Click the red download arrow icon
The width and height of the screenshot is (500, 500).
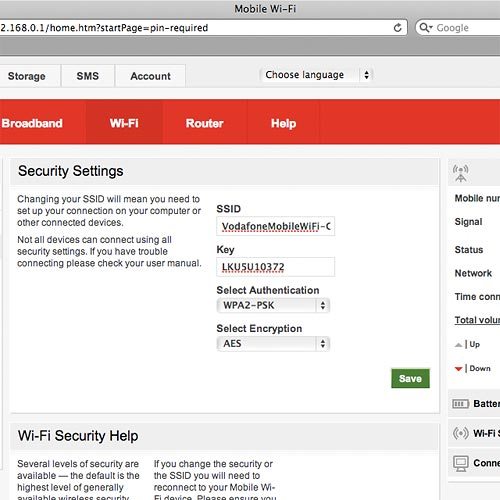(459, 369)
